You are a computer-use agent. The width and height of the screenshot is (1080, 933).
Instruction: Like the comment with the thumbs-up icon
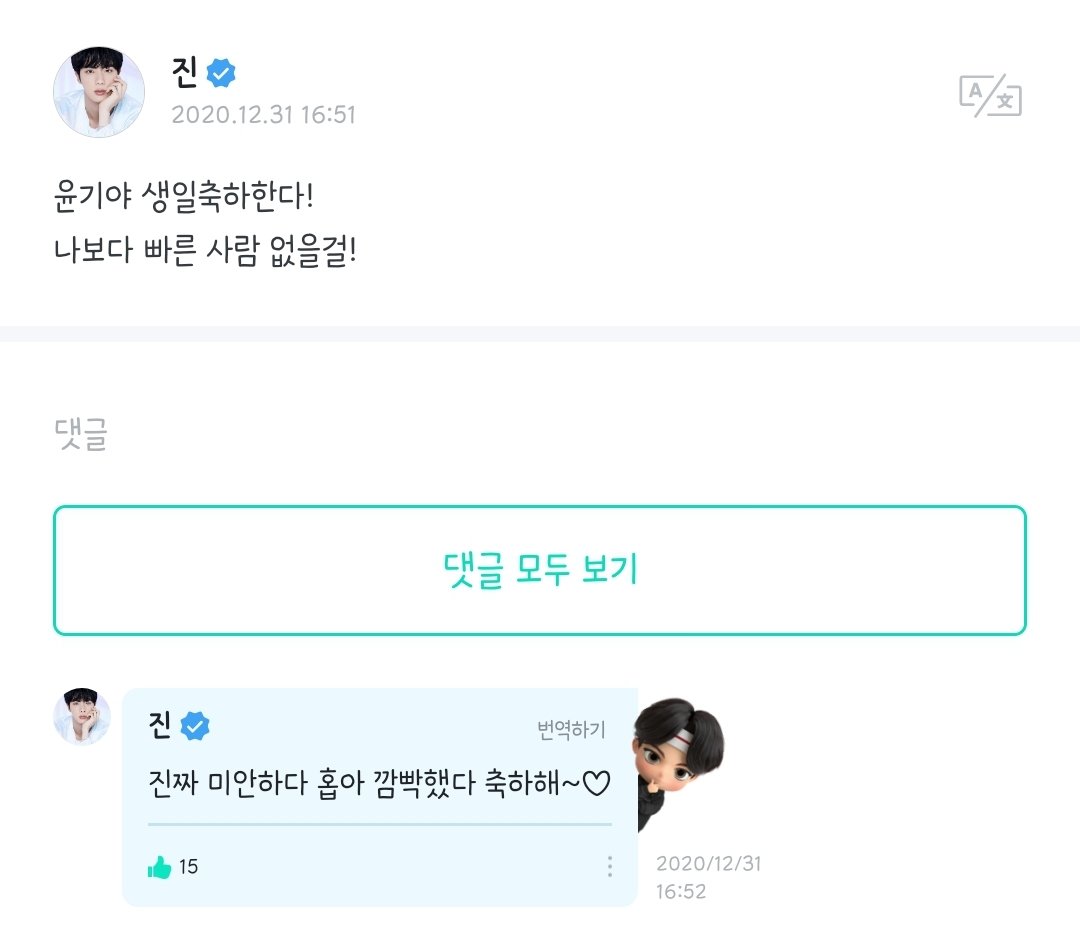coord(160,867)
